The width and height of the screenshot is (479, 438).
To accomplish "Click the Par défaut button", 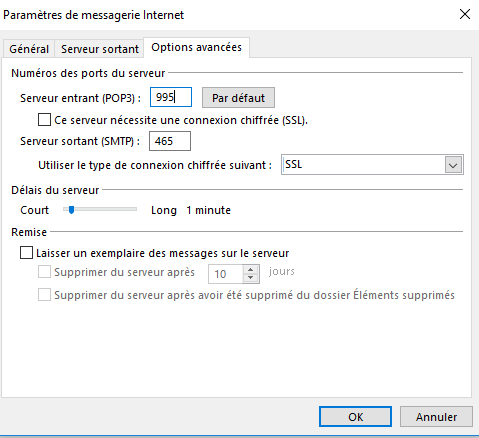I will click(x=238, y=98).
